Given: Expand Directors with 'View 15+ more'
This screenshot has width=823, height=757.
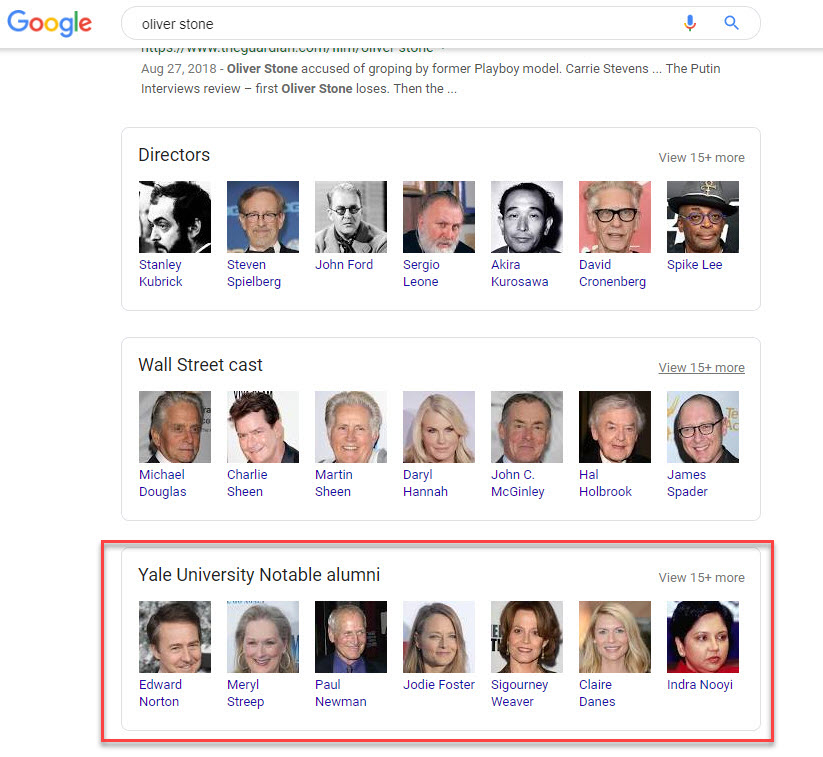Looking at the screenshot, I should coord(701,158).
